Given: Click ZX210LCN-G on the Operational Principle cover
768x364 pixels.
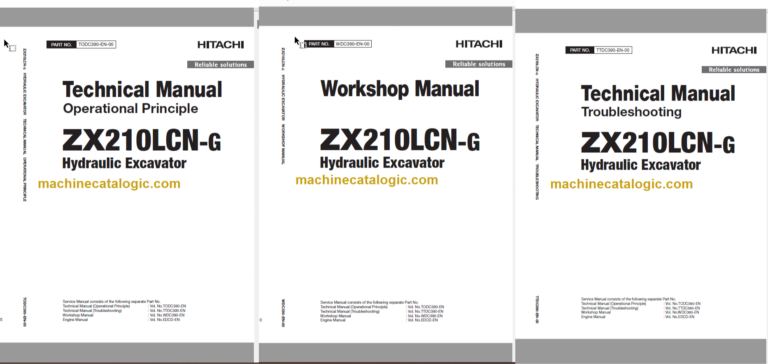Looking at the screenshot, I should pos(142,141).
